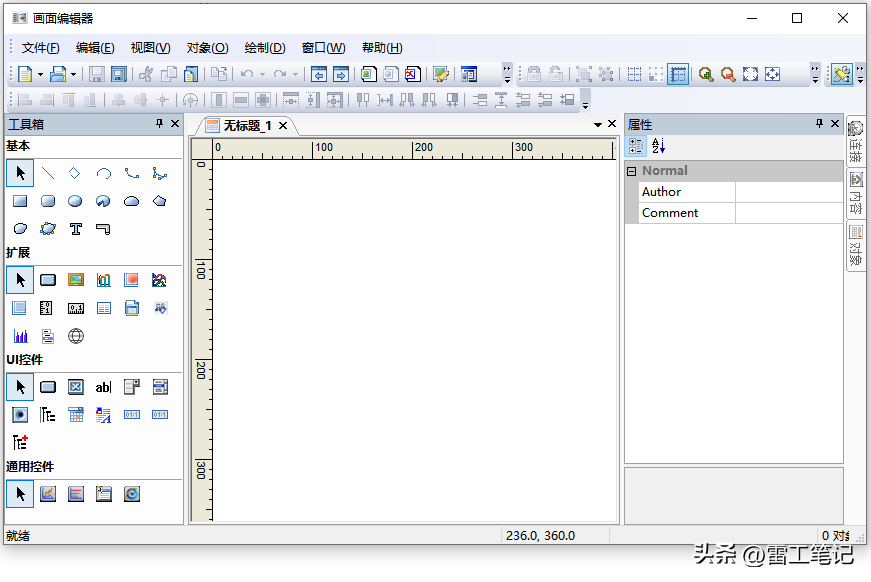The height and width of the screenshot is (582, 871).
Task: Open dropdown arrow beside new file icon
Action: click(40, 74)
